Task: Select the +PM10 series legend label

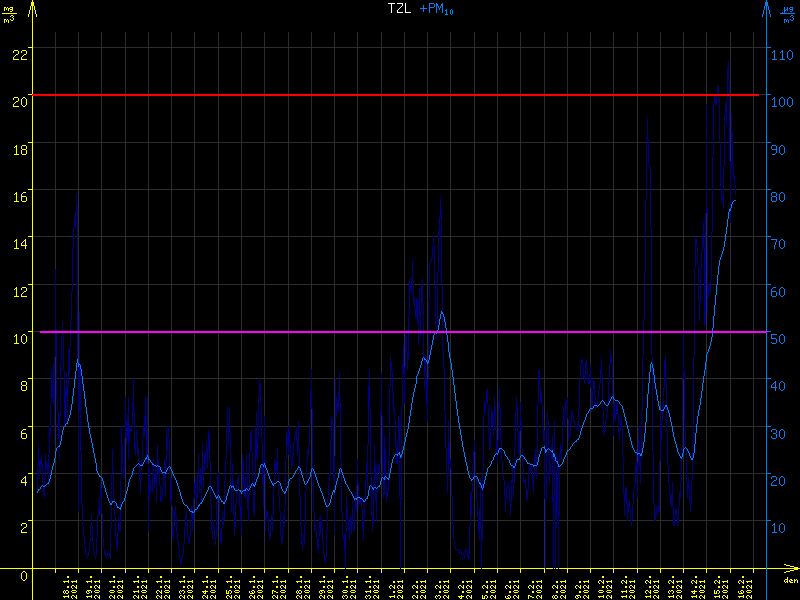Action: tap(433, 9)
